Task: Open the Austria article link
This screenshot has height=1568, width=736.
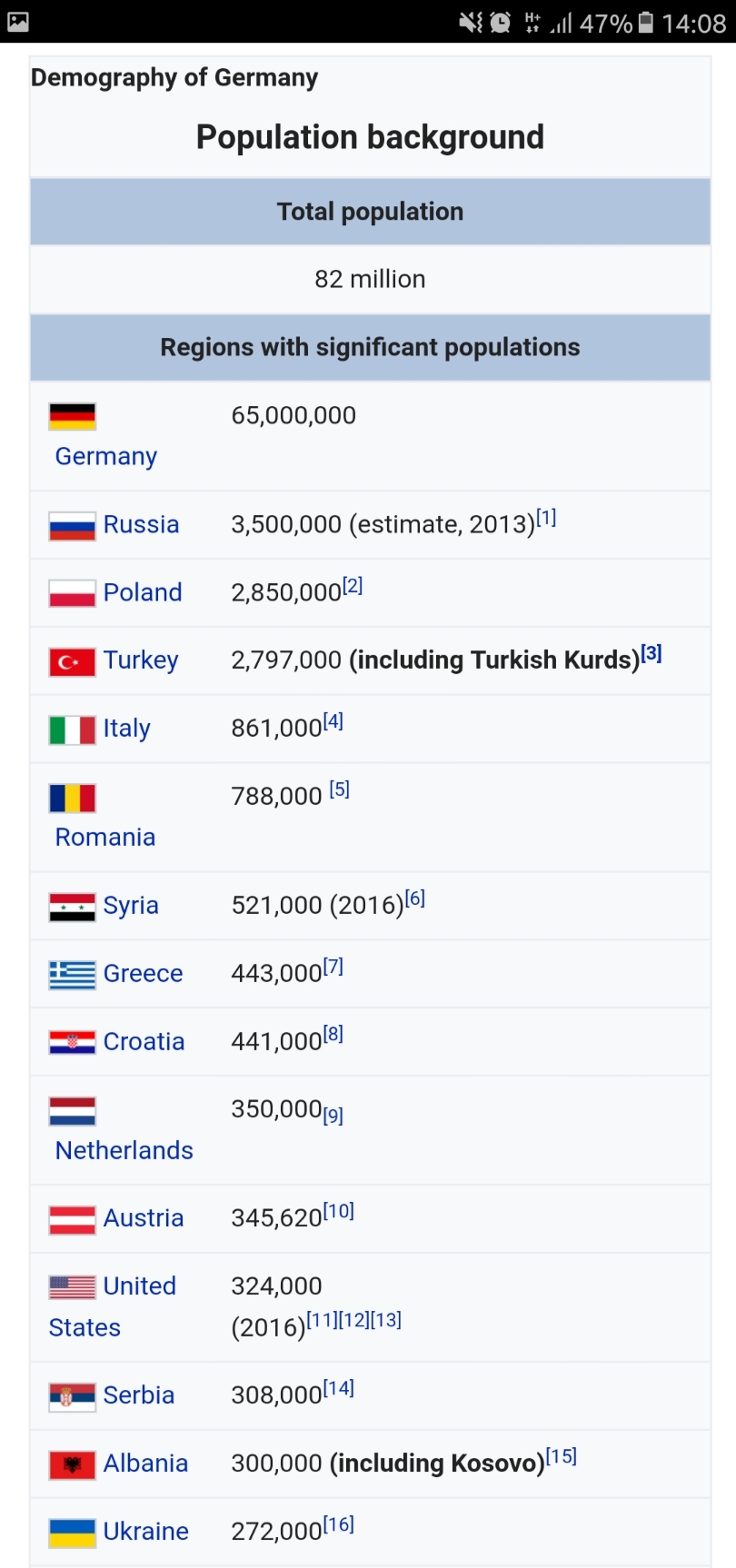Action: [144, 1217]
